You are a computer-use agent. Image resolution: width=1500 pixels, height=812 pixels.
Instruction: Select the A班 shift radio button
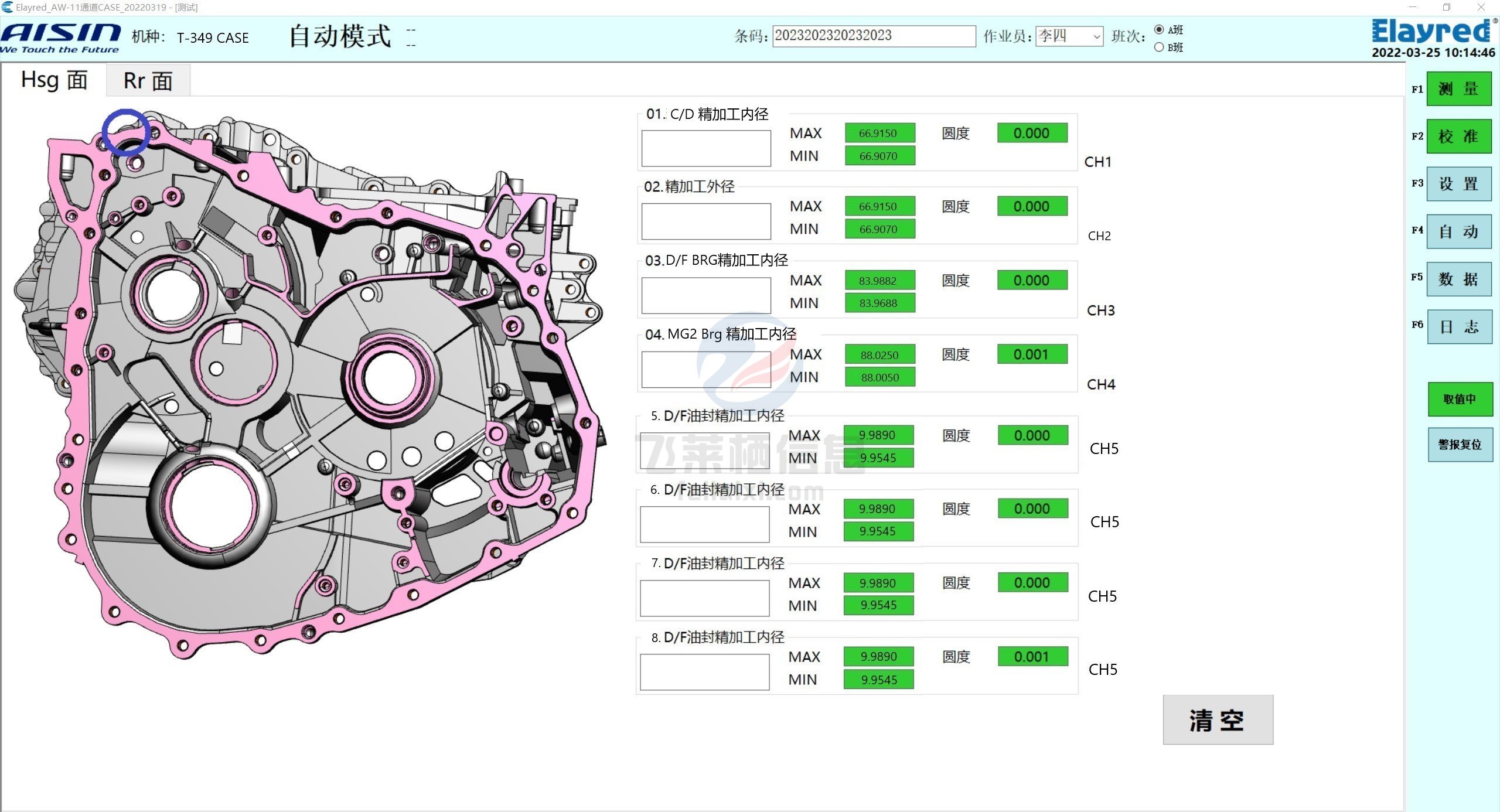tap(1158, 30)
